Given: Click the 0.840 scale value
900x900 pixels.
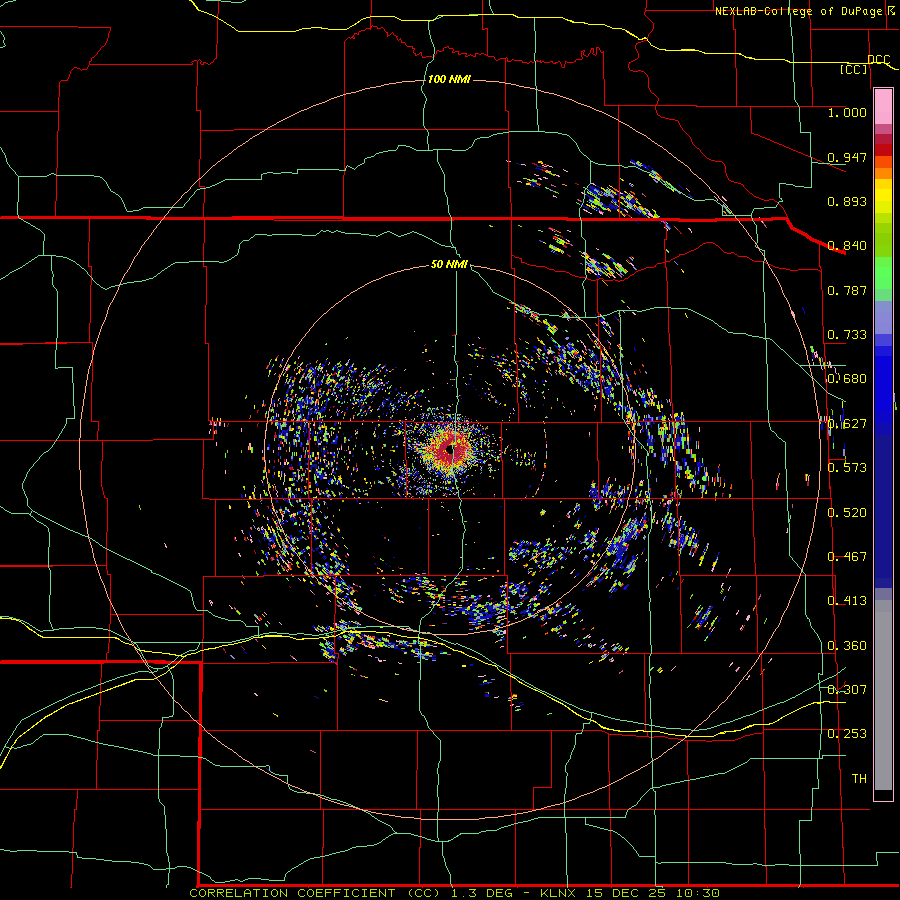Looking at the screenshot, I should point(847,245).
